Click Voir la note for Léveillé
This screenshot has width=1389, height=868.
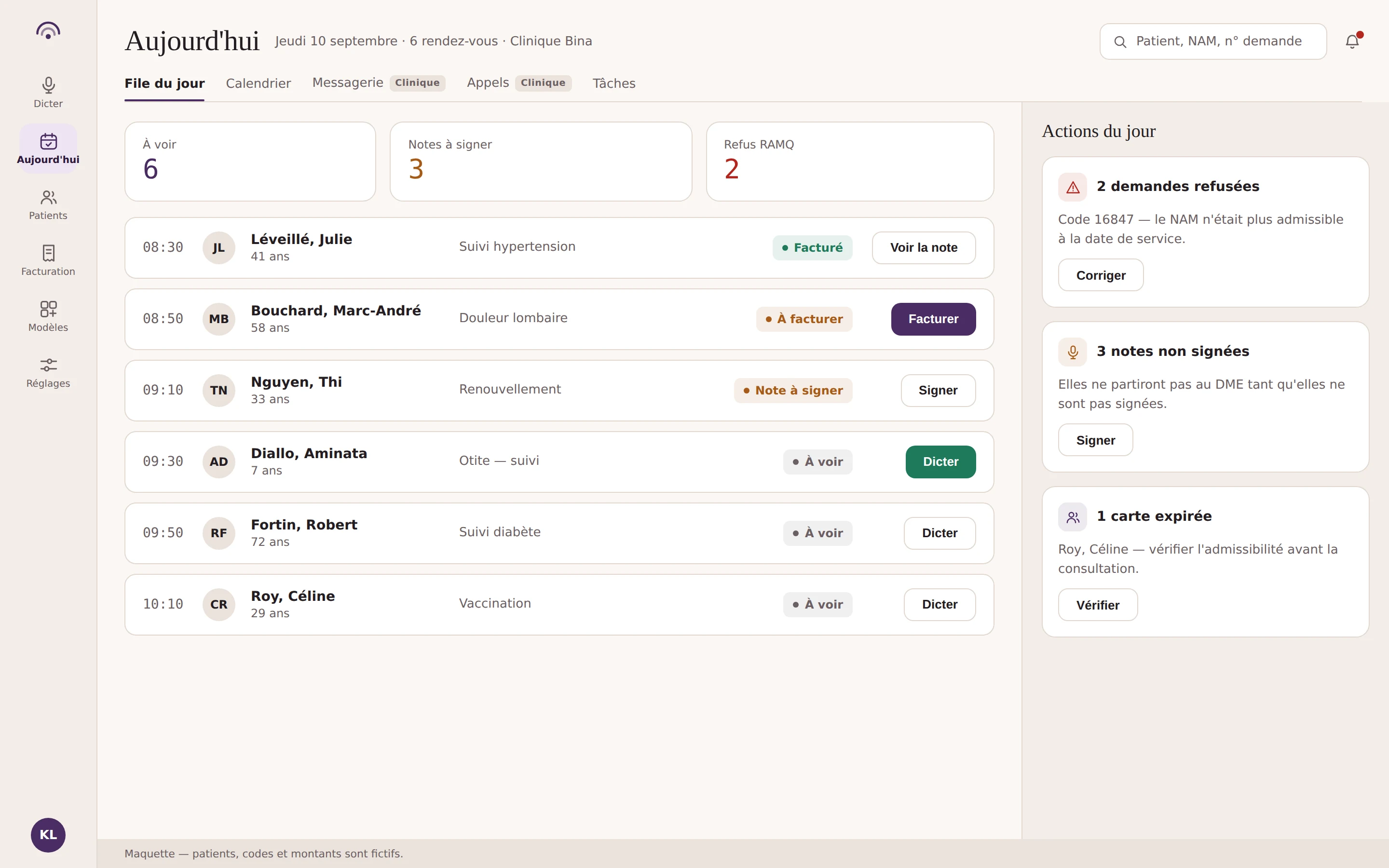(x=924, y=248)
